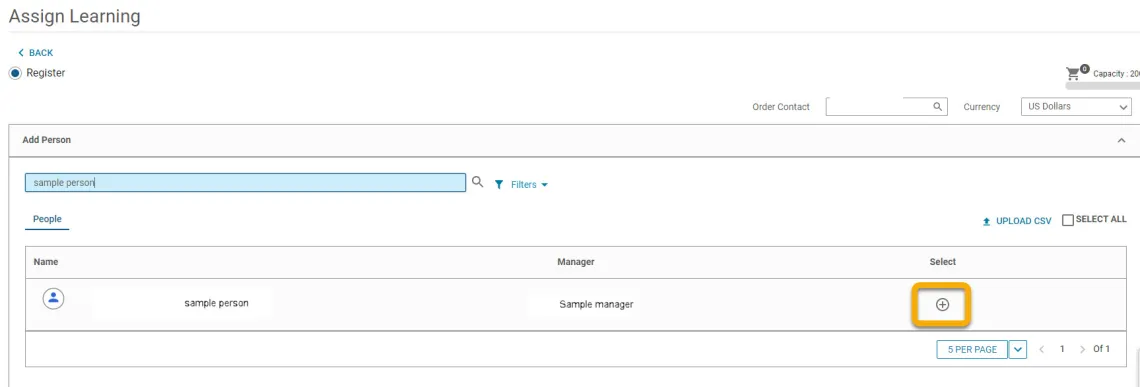Click the BACK link
Viewport: 1140px width, 387px height.
click(x=36, y=53)
